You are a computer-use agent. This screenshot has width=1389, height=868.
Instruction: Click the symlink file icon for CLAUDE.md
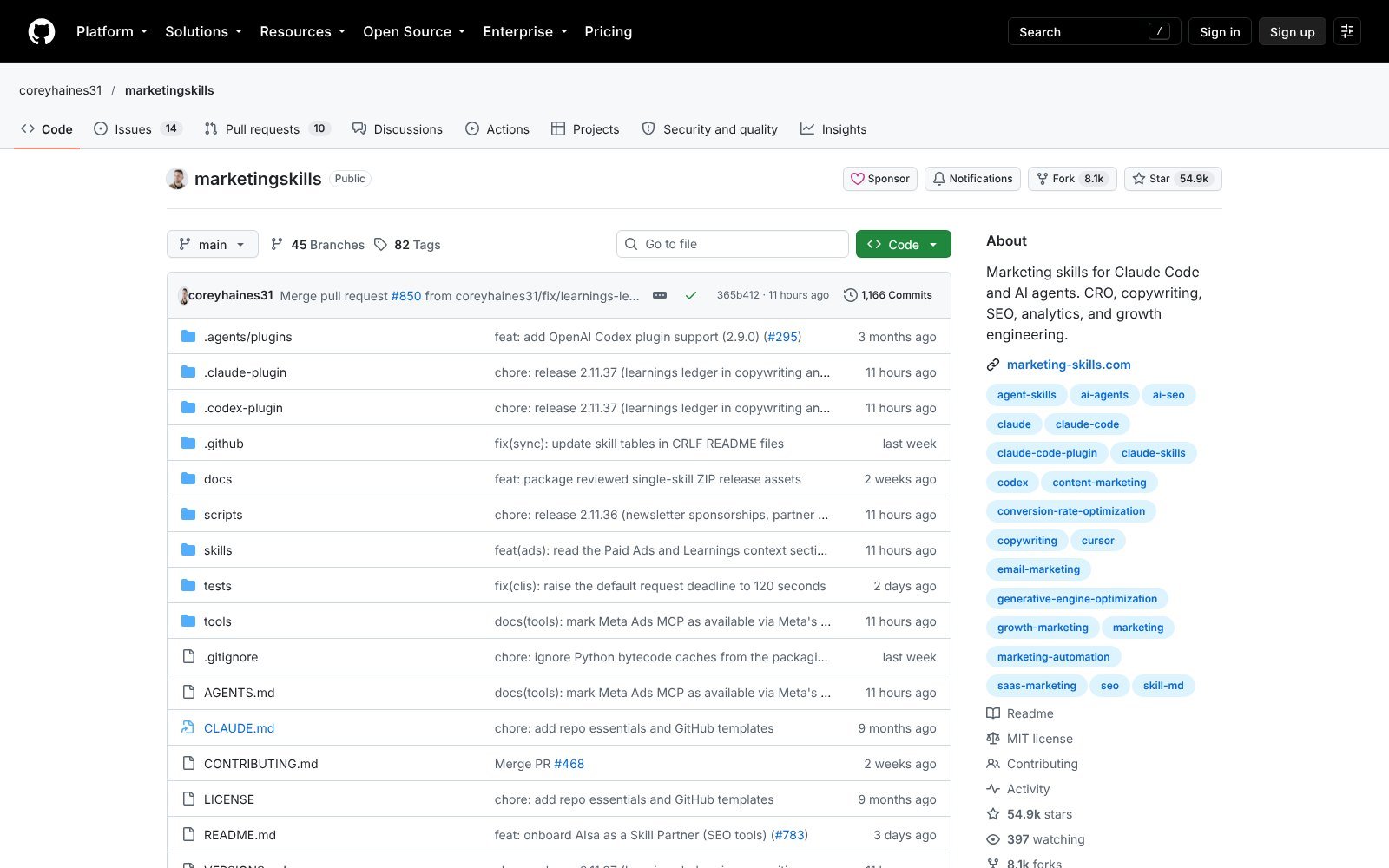[x=188, y=727]
